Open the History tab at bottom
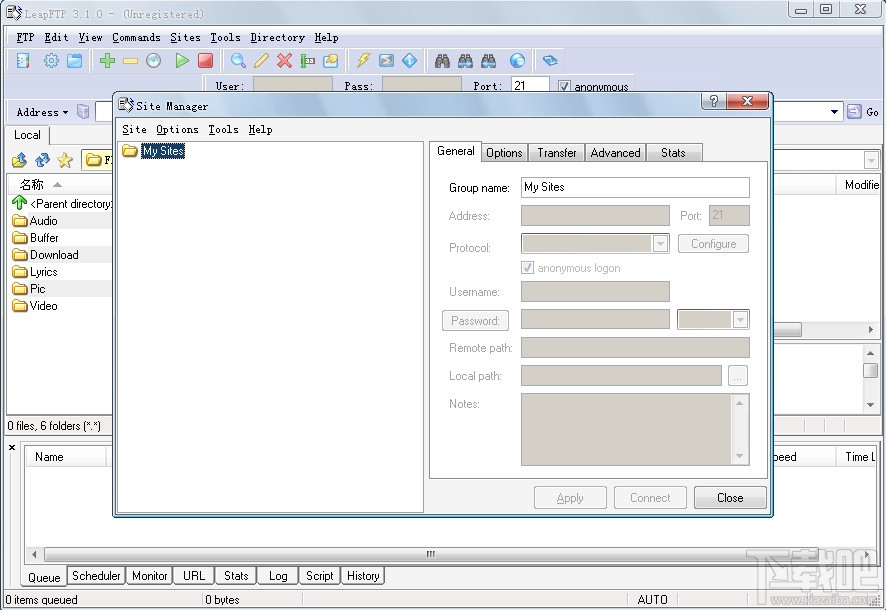886x610 pixels. tap(363, 576)
